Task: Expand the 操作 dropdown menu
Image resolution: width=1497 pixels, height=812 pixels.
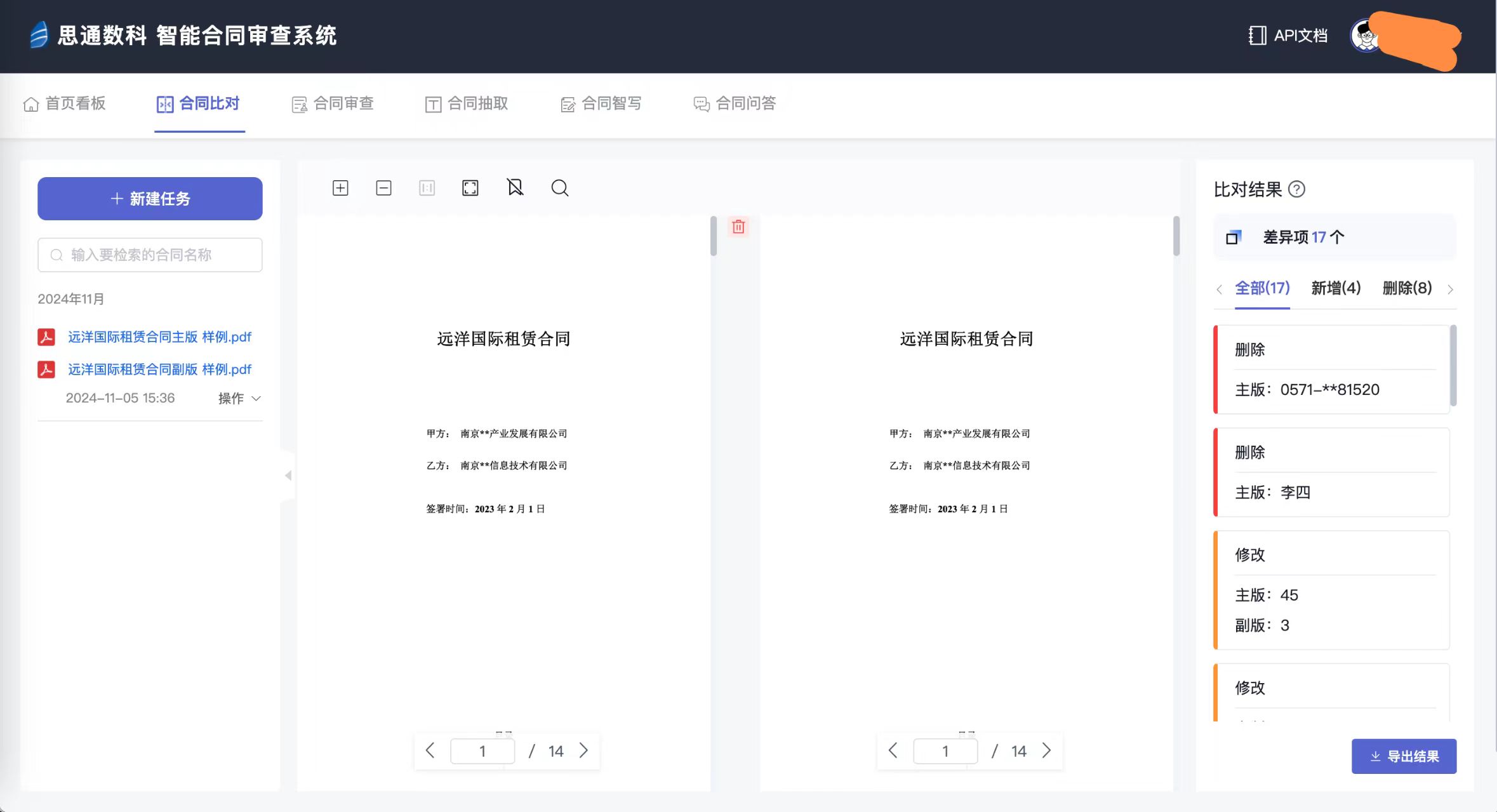Action: 239,398
